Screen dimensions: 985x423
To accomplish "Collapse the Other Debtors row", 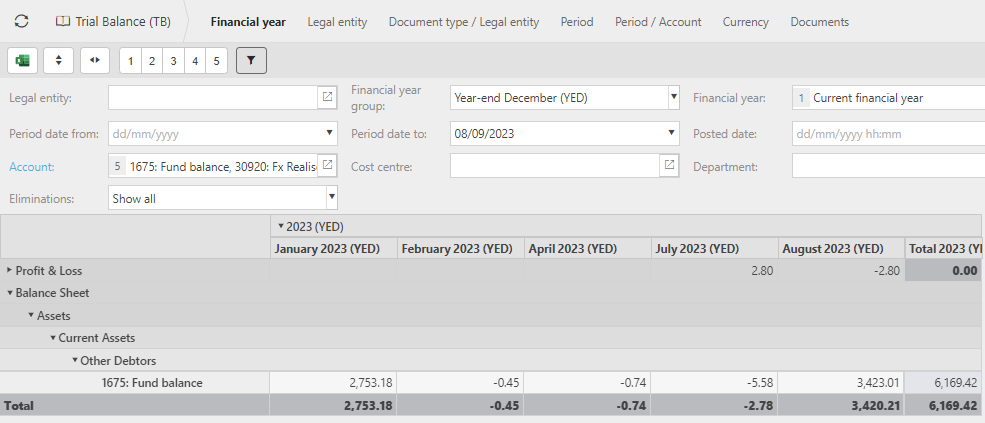I will pos(74,360).
